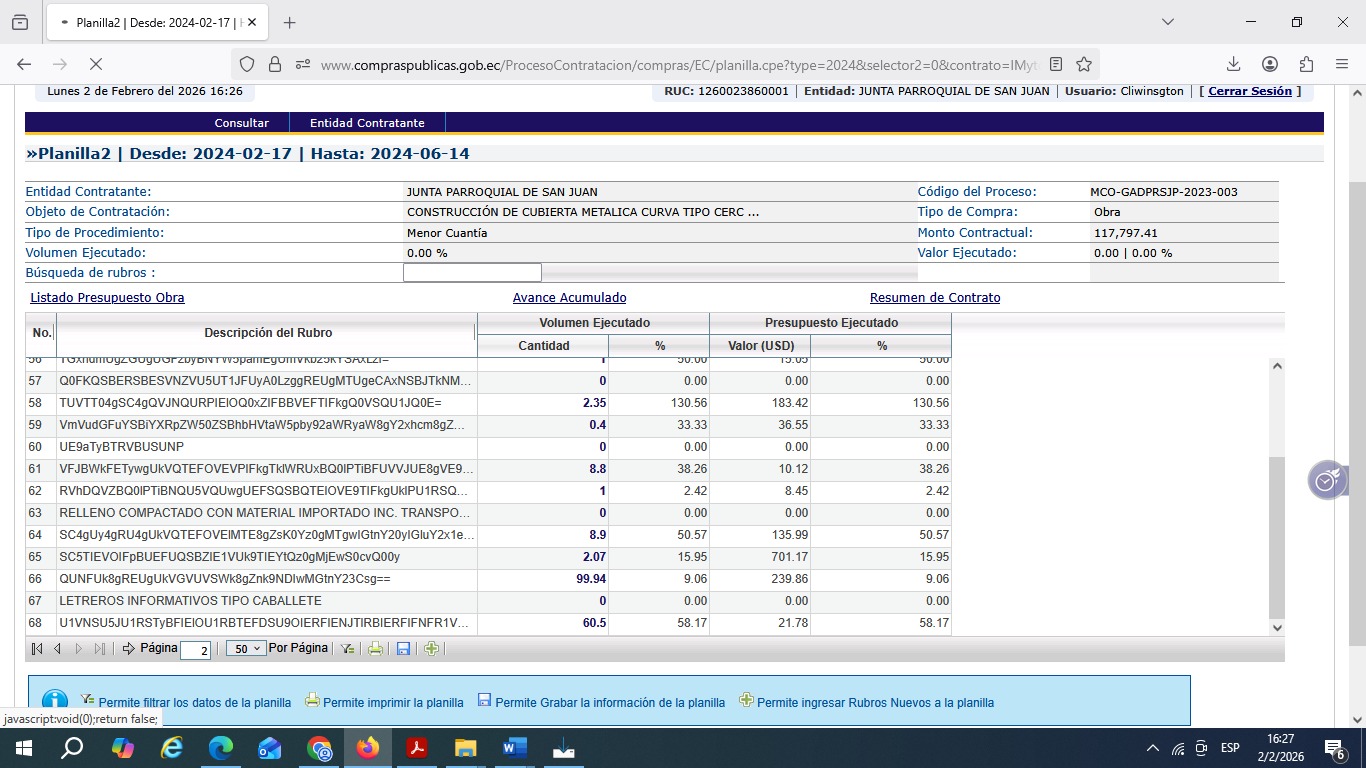Click the Listado Presupuesto Obra link
This screenshot has width=1366, height=768.
tap(107, 298)
